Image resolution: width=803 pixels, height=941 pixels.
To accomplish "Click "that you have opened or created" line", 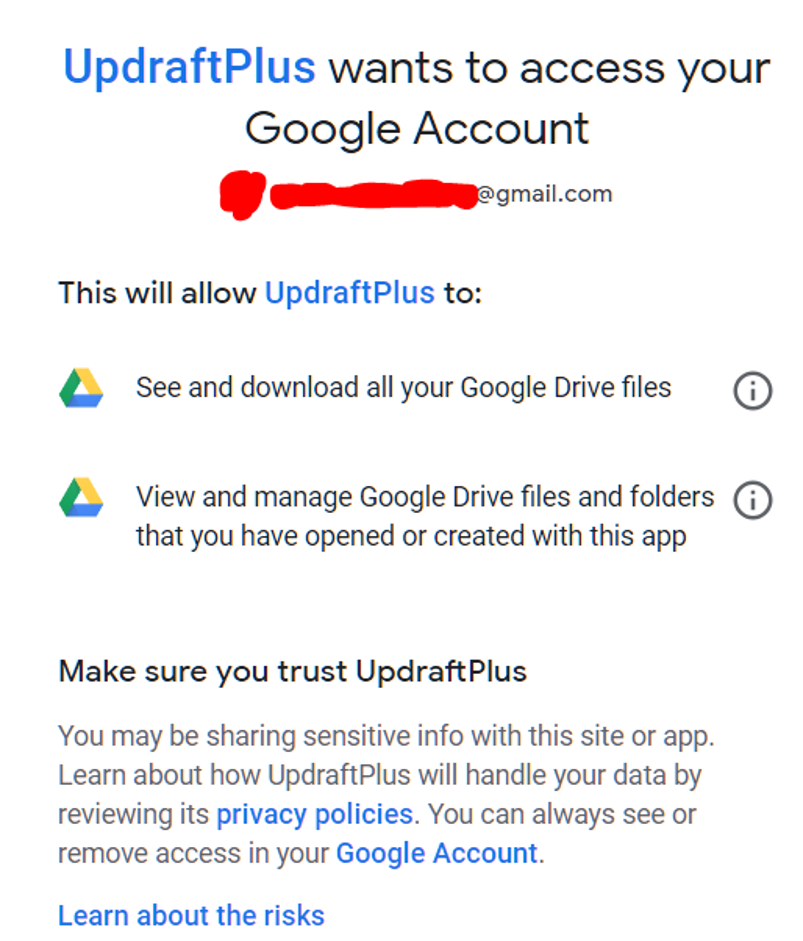I will point(410,536).
